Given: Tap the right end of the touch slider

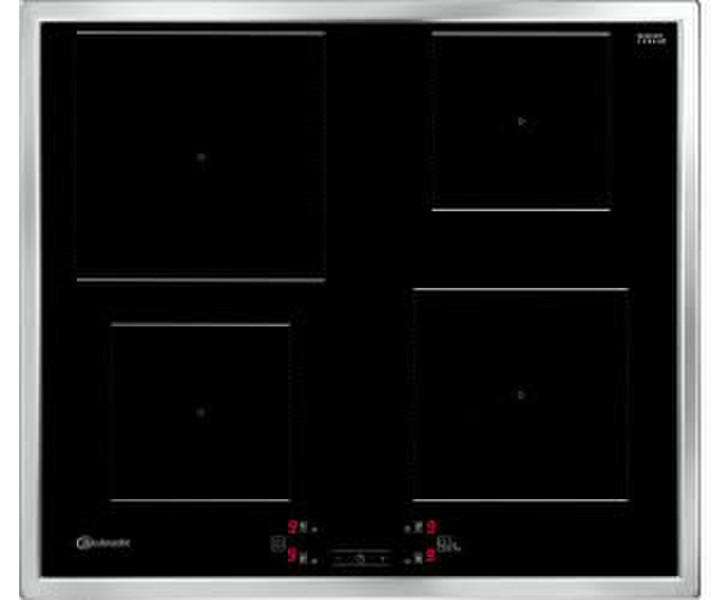Looking at the screenshot, I should 385,558.
